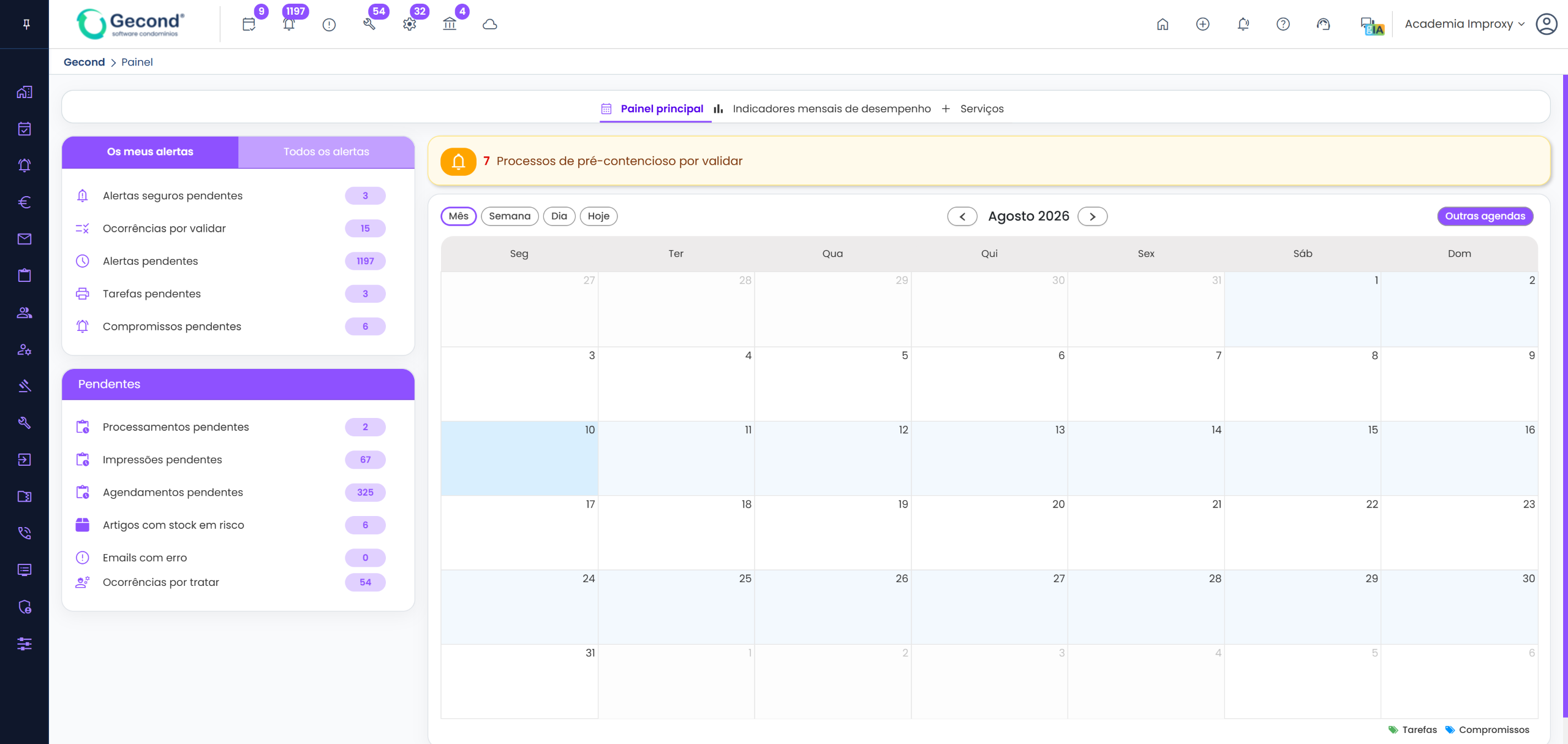Open the euro finance icon in sidebar
The image size is (1568, 744).
pyautogui.click(x=24, y=202)
